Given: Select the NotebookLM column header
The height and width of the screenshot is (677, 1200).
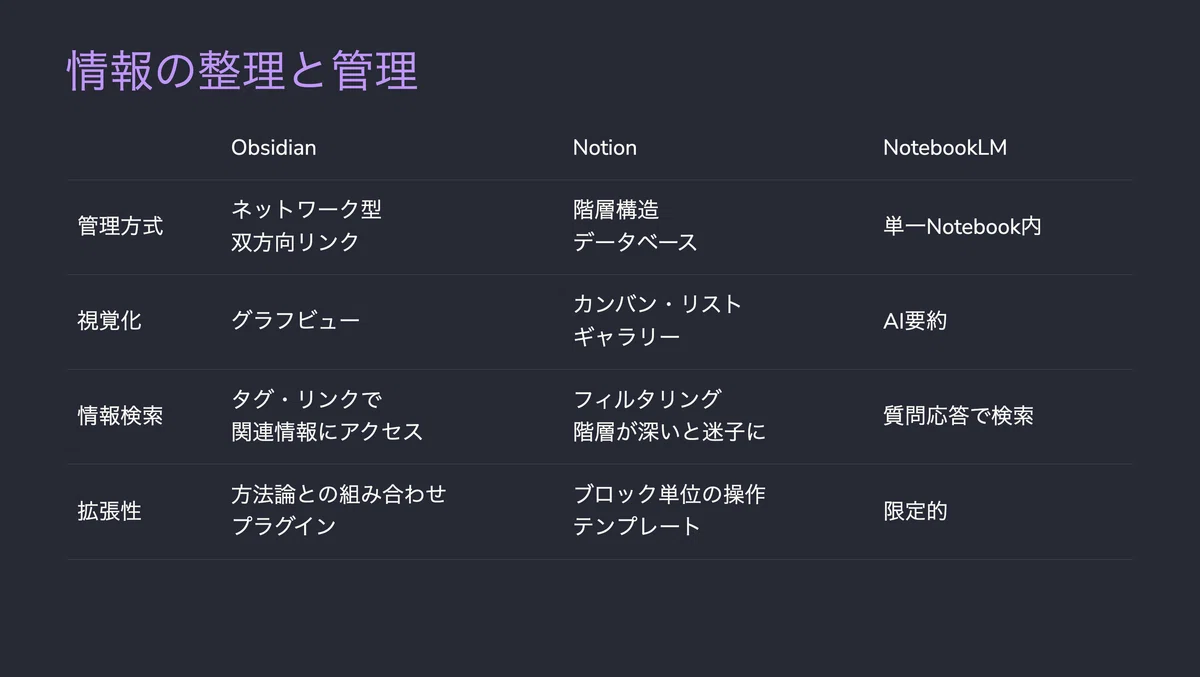Looking at the screenshot, I should coord(945,148).
